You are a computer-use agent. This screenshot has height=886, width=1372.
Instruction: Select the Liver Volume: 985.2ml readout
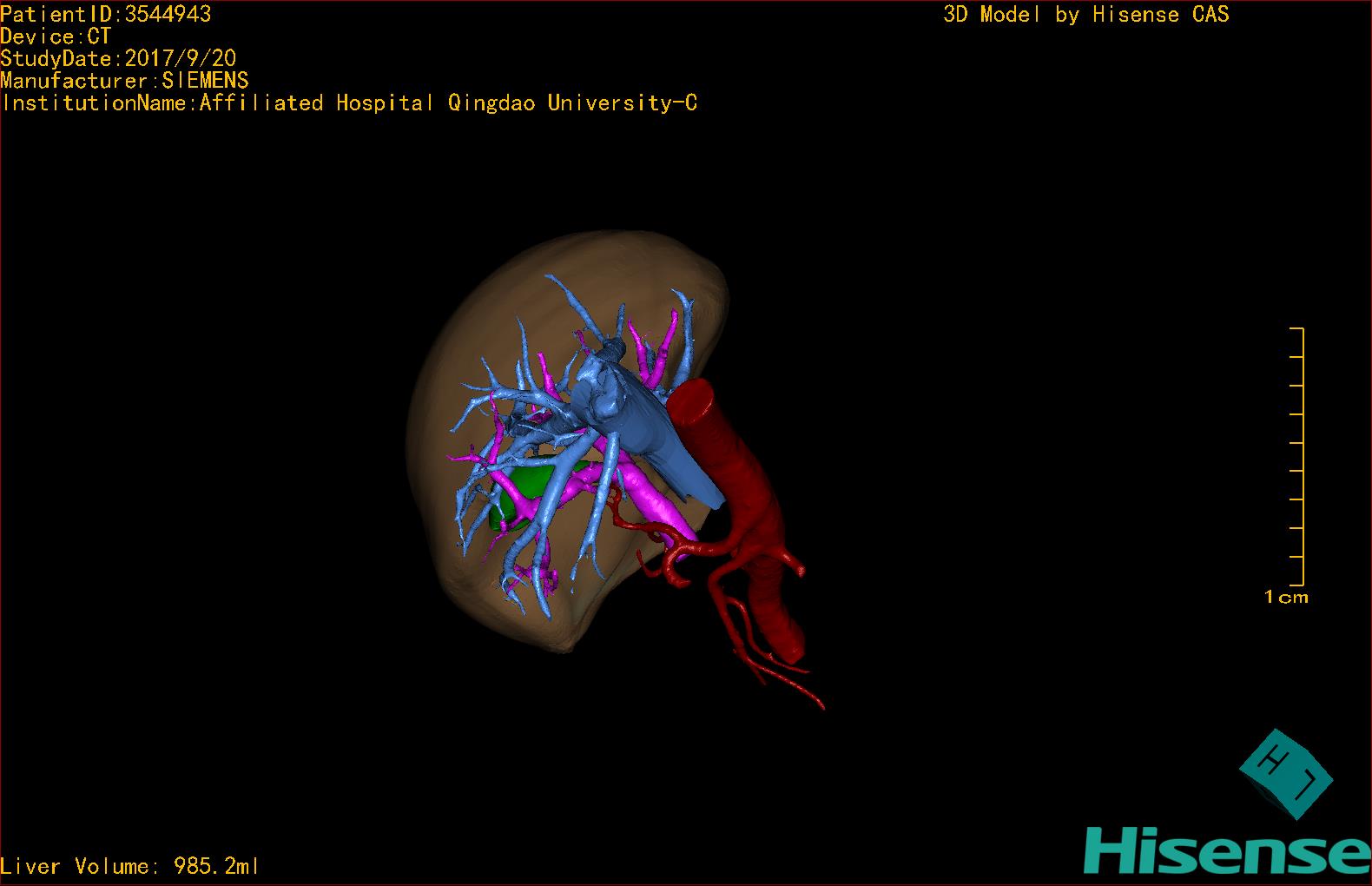(x=129, y=866)
